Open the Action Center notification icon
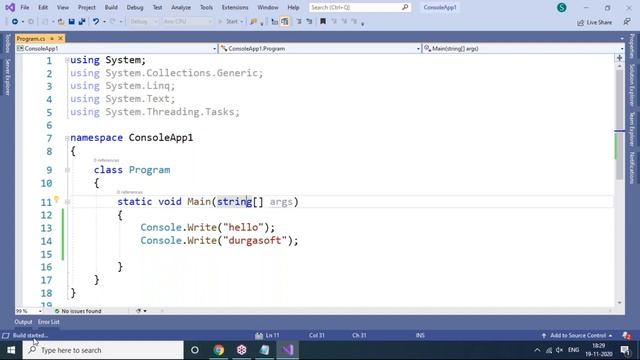The width and height of the screenshot is (640, 360). (625, 350)
